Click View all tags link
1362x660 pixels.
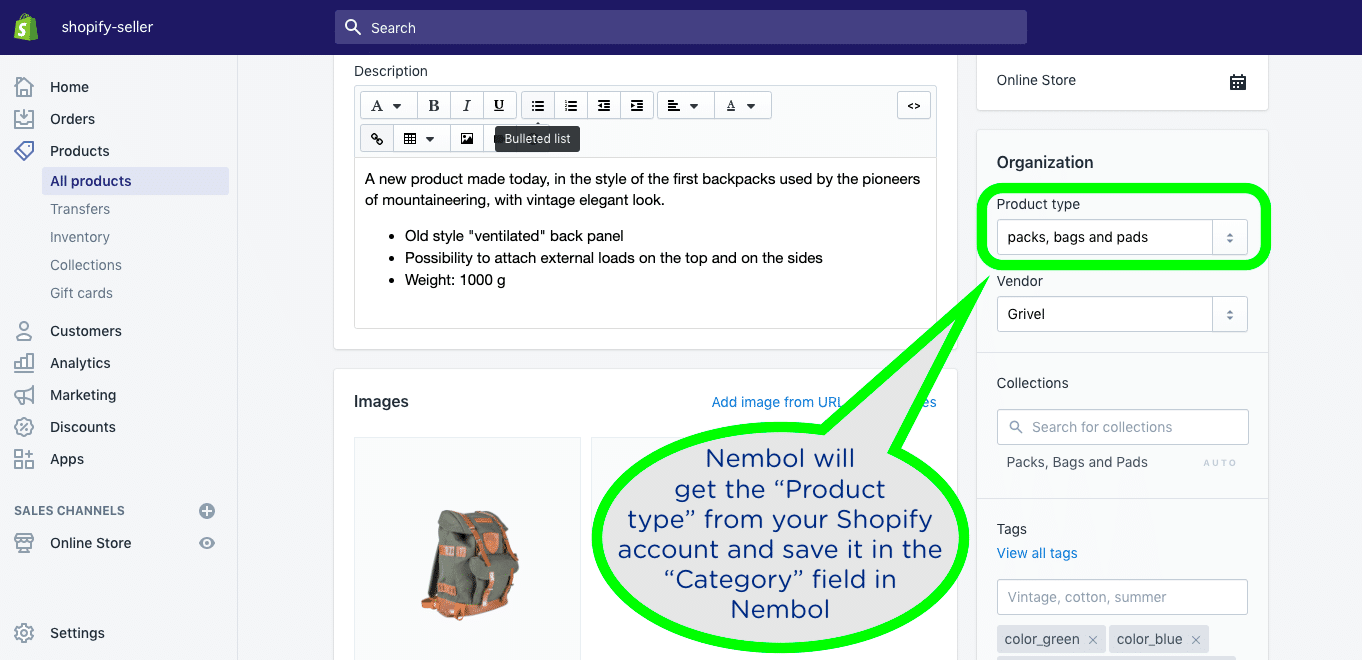click(x=1037, y=553)
